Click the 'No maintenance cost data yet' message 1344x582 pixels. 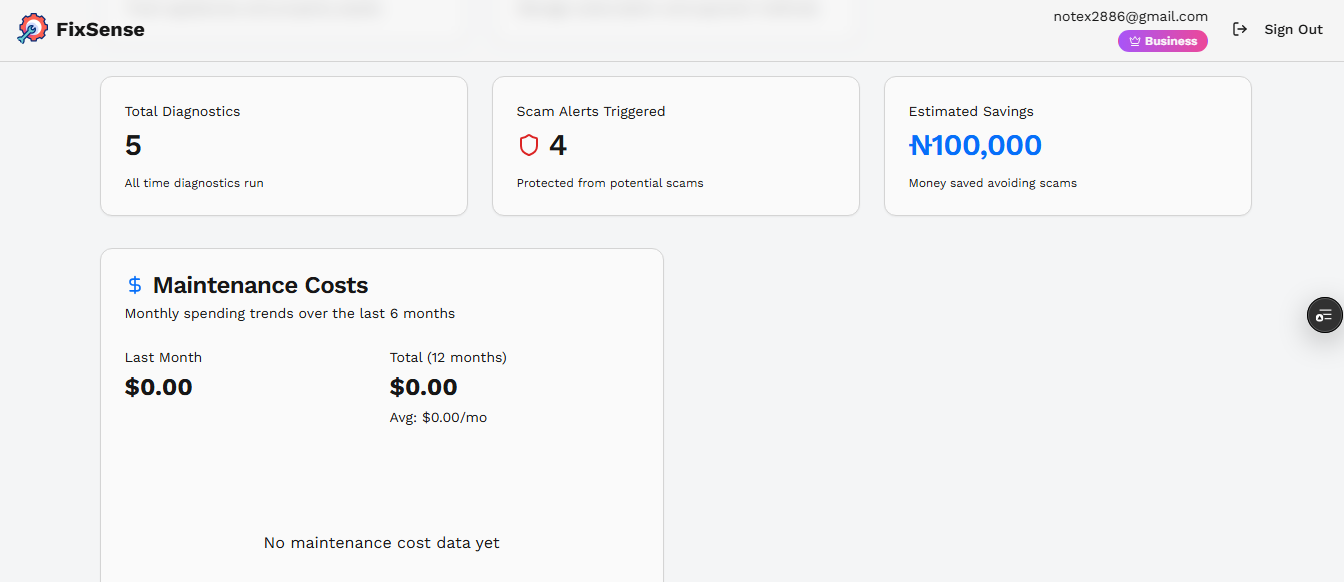point(381,543)
